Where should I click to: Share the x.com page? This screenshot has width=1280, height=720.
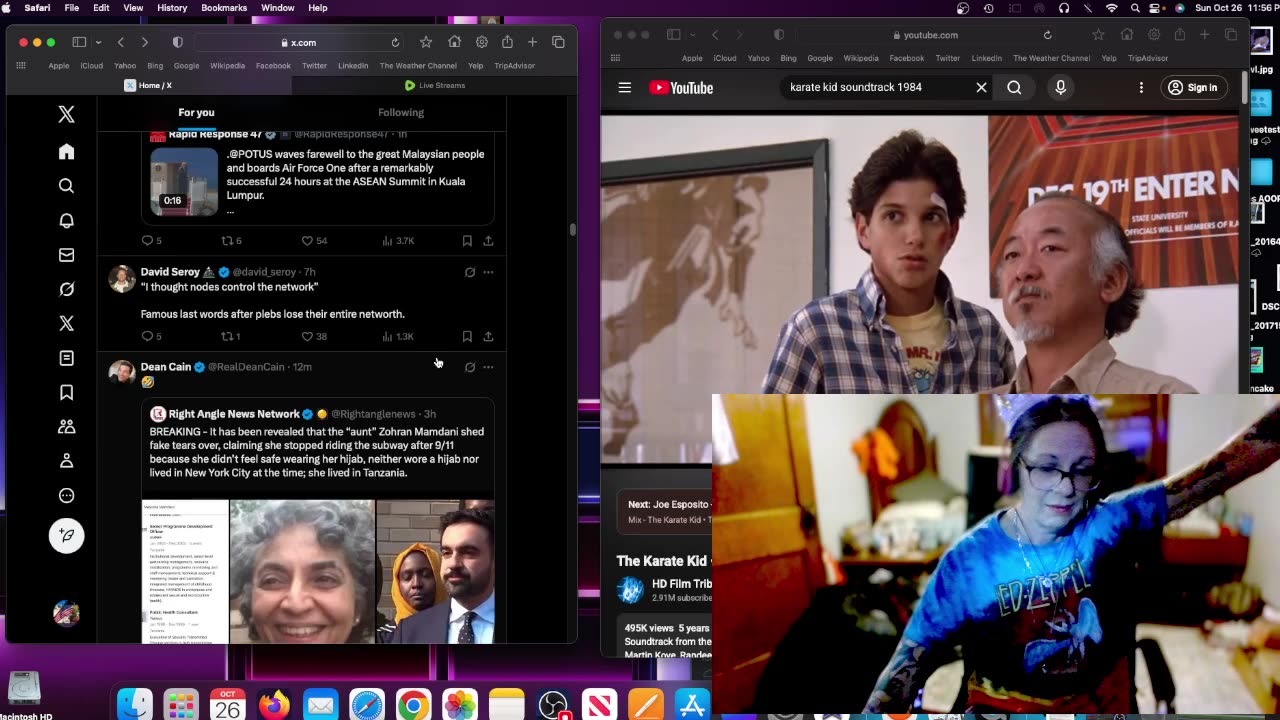click(507, 42)
